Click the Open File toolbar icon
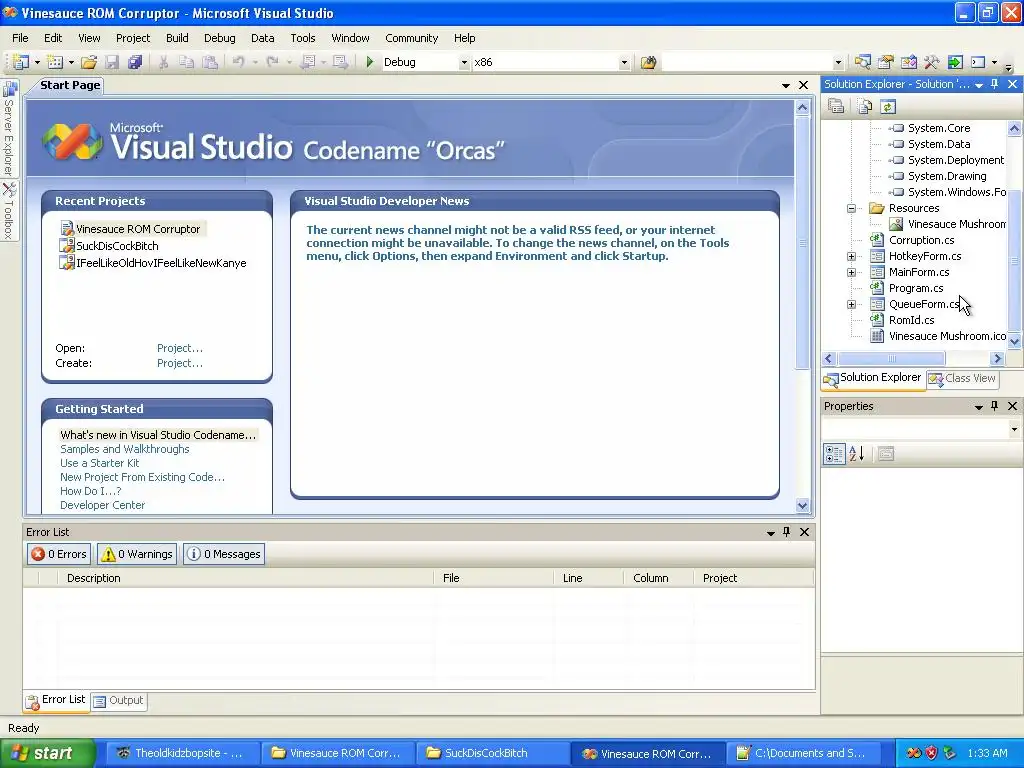 tap(89, 62)
